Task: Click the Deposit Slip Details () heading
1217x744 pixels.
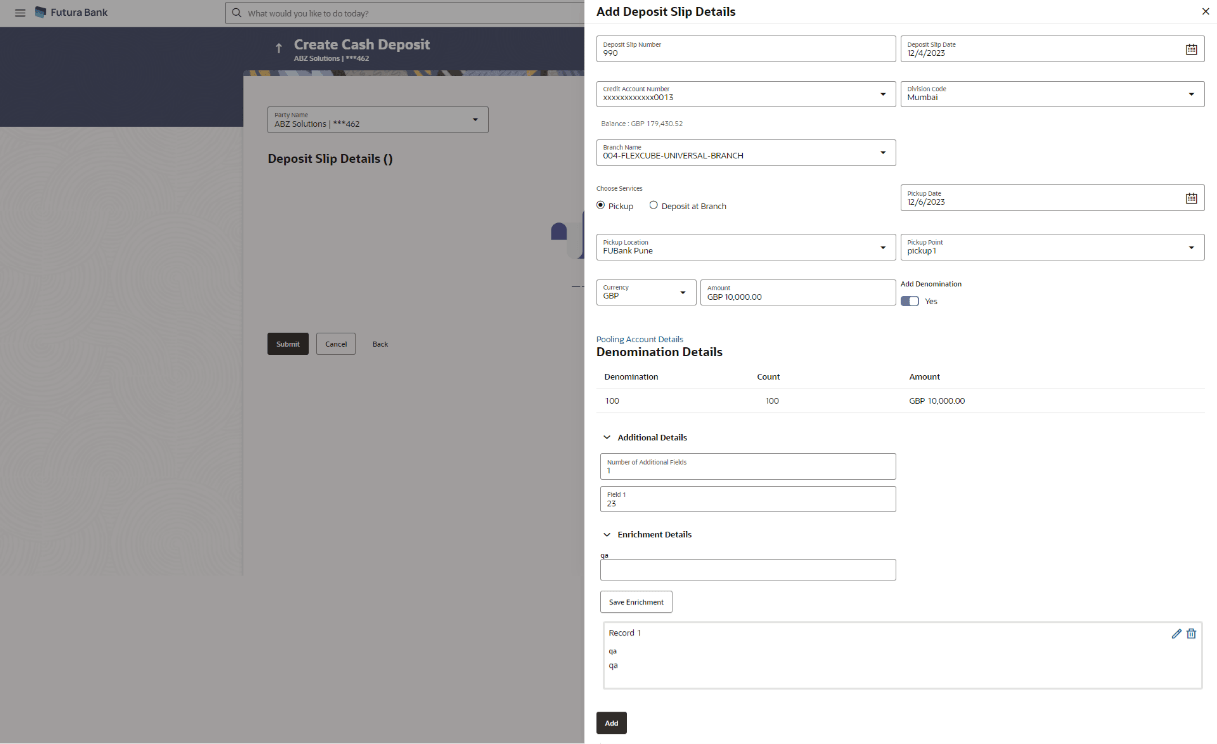Action: [x=331, y=159]
